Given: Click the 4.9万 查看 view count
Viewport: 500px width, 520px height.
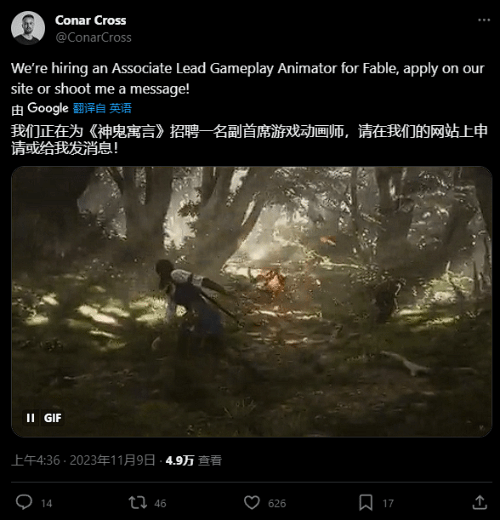Looking at the screenshot, I should click(194, 460).
